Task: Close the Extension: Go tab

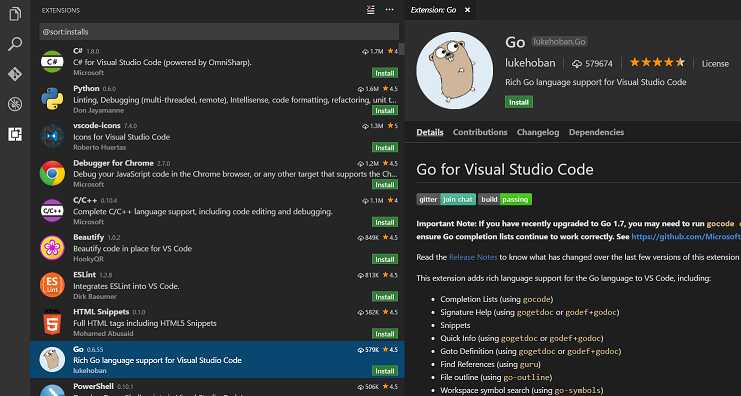Action: tap(467, 10)
